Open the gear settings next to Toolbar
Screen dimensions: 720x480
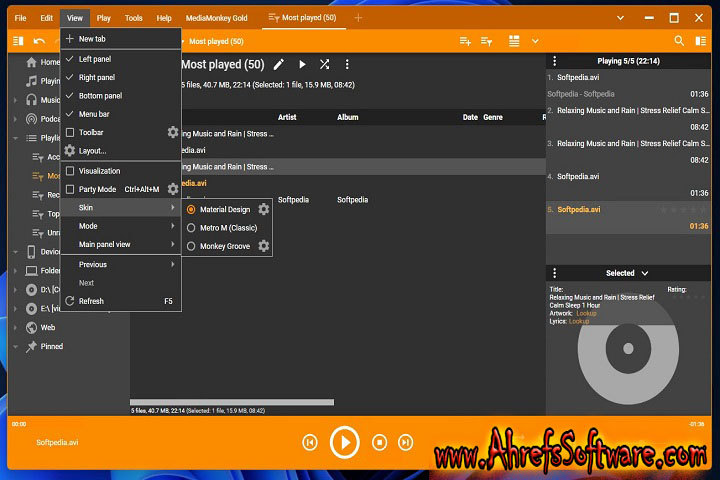click(172, 132)
